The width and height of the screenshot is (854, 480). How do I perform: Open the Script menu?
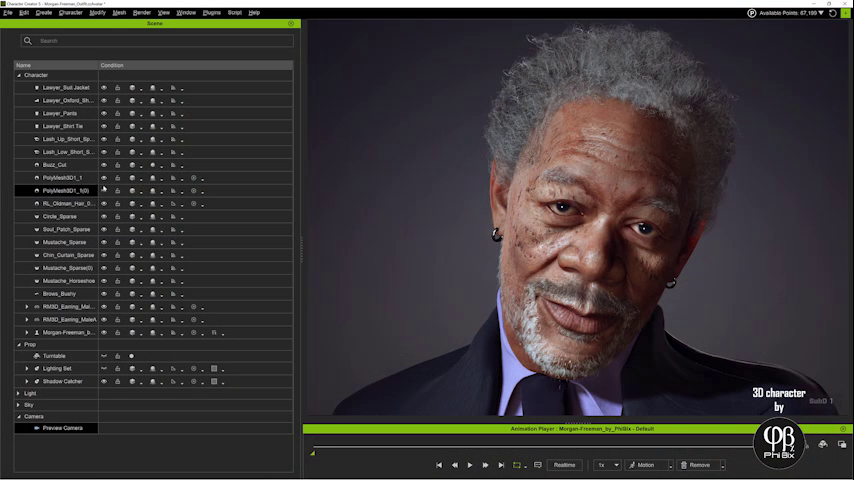point(235,13)
